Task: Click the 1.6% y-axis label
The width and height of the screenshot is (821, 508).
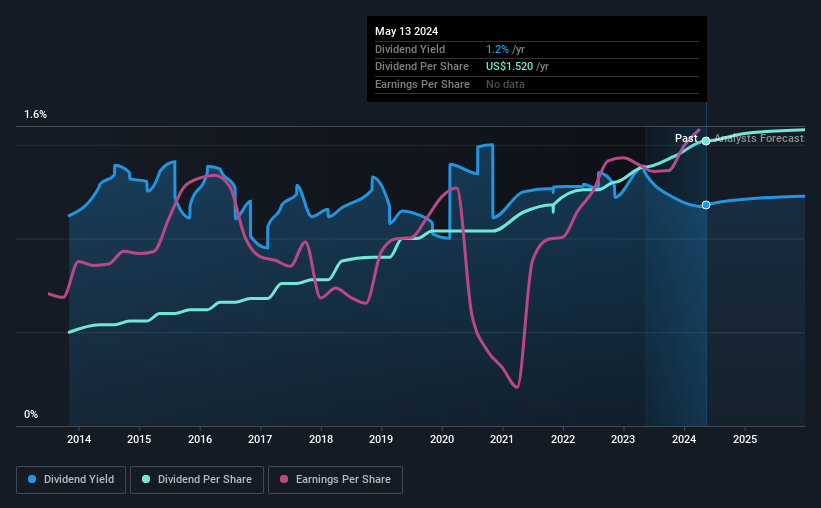Action: tap(36, 115)
